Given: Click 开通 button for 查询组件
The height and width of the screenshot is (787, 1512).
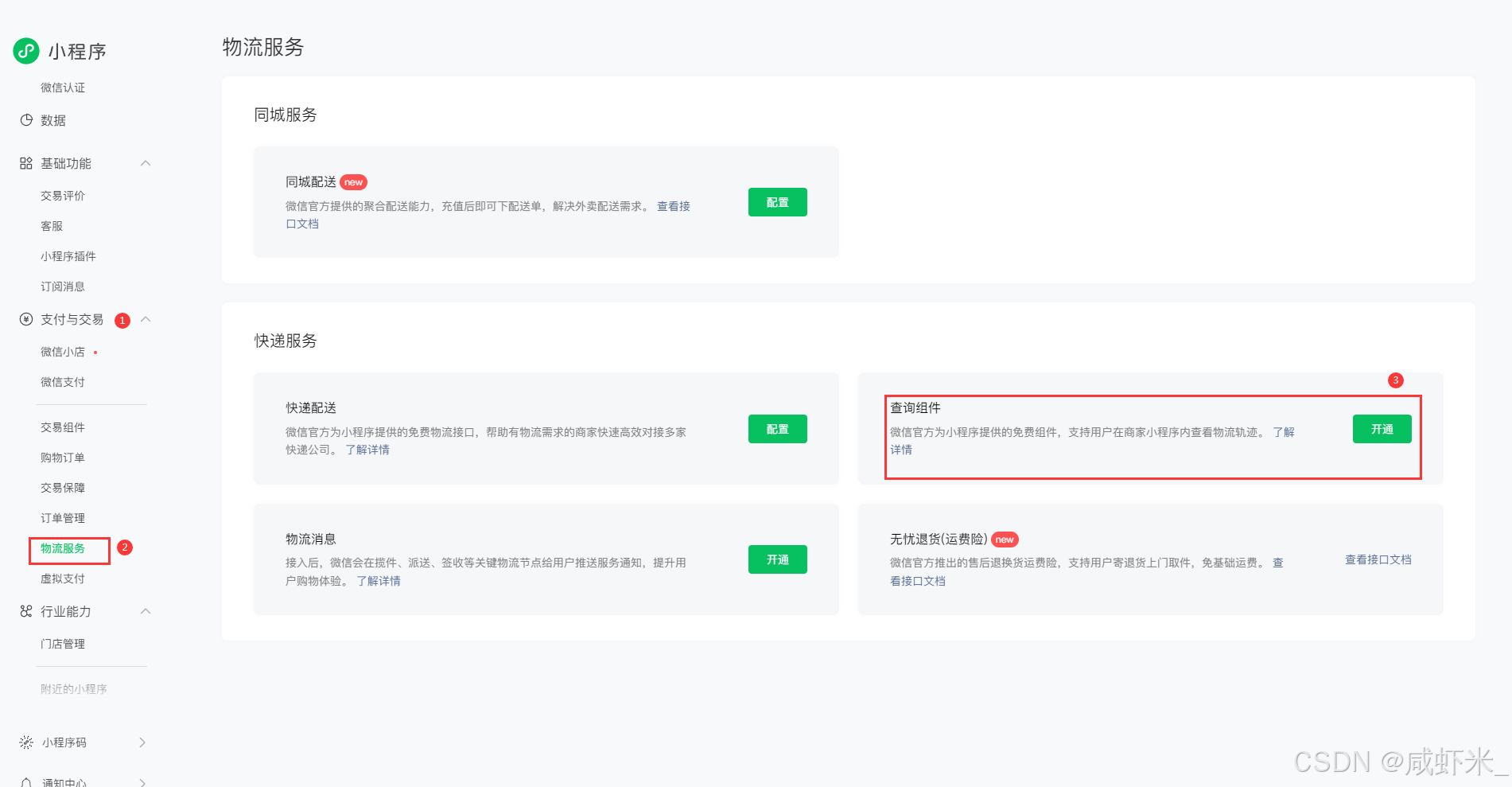Looking at the screenshot, I should (1382, 429).
